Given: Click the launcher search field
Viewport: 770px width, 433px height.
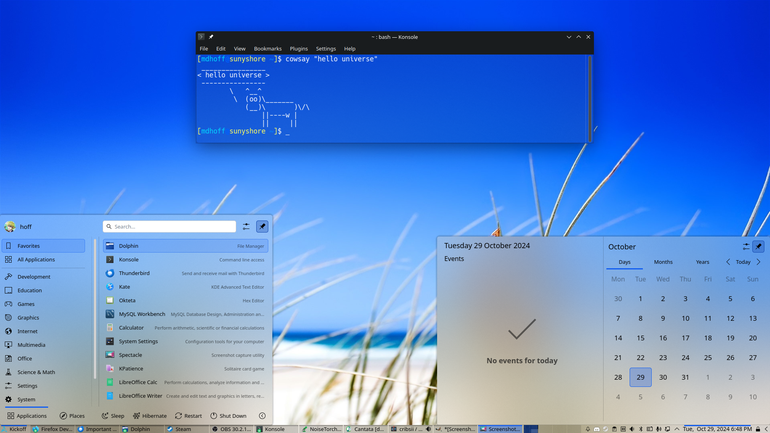Looking at the screenshot, I should (x=169, y=226).
